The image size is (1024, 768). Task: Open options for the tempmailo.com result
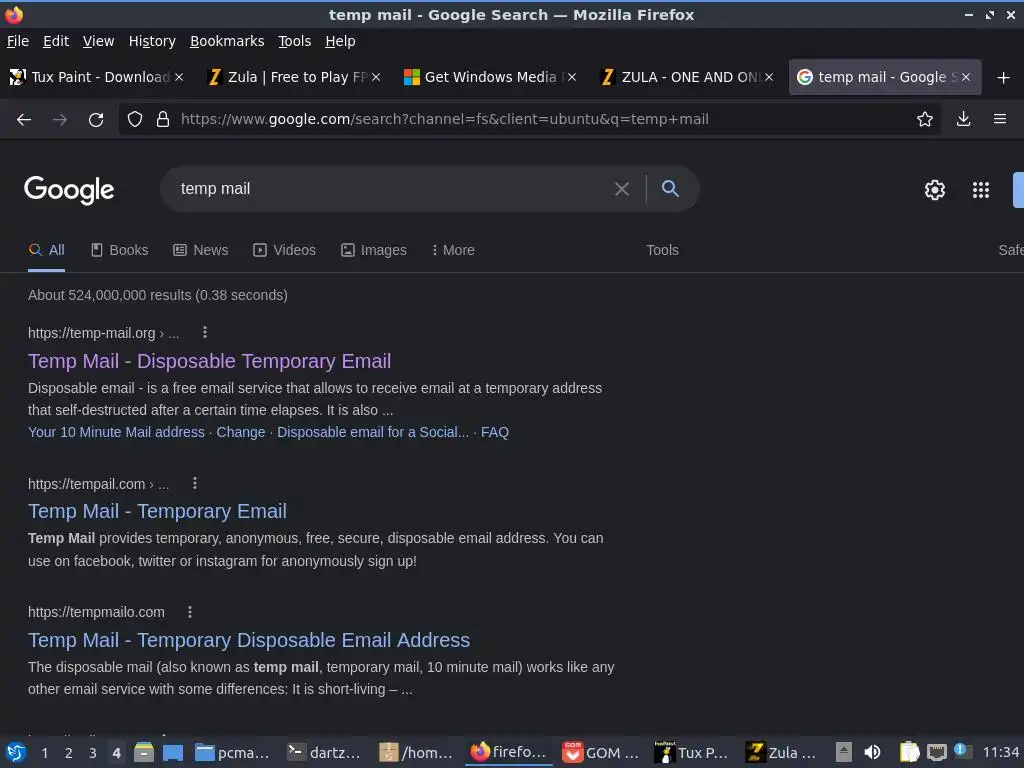point(190,612)
